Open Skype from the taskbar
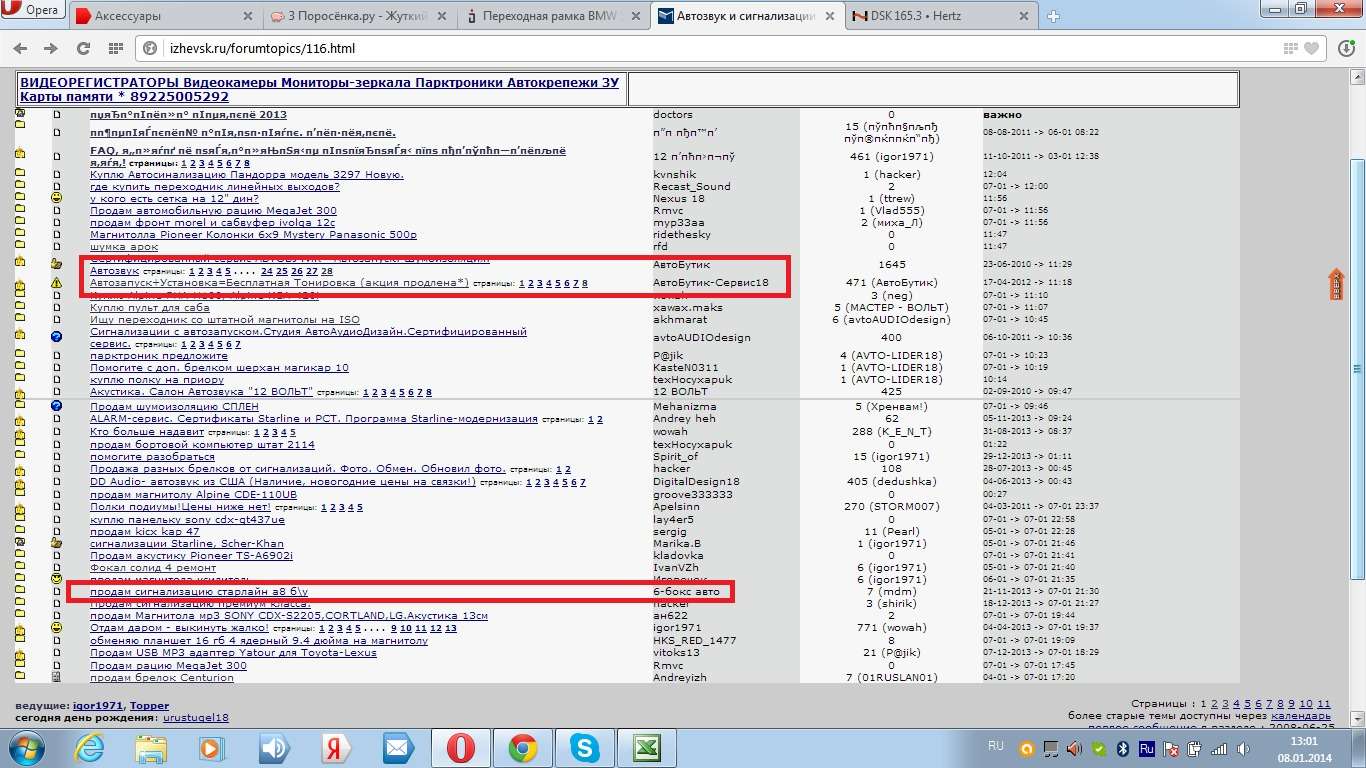The height and width of the screenshot is (768, 1366). point(585,747)
